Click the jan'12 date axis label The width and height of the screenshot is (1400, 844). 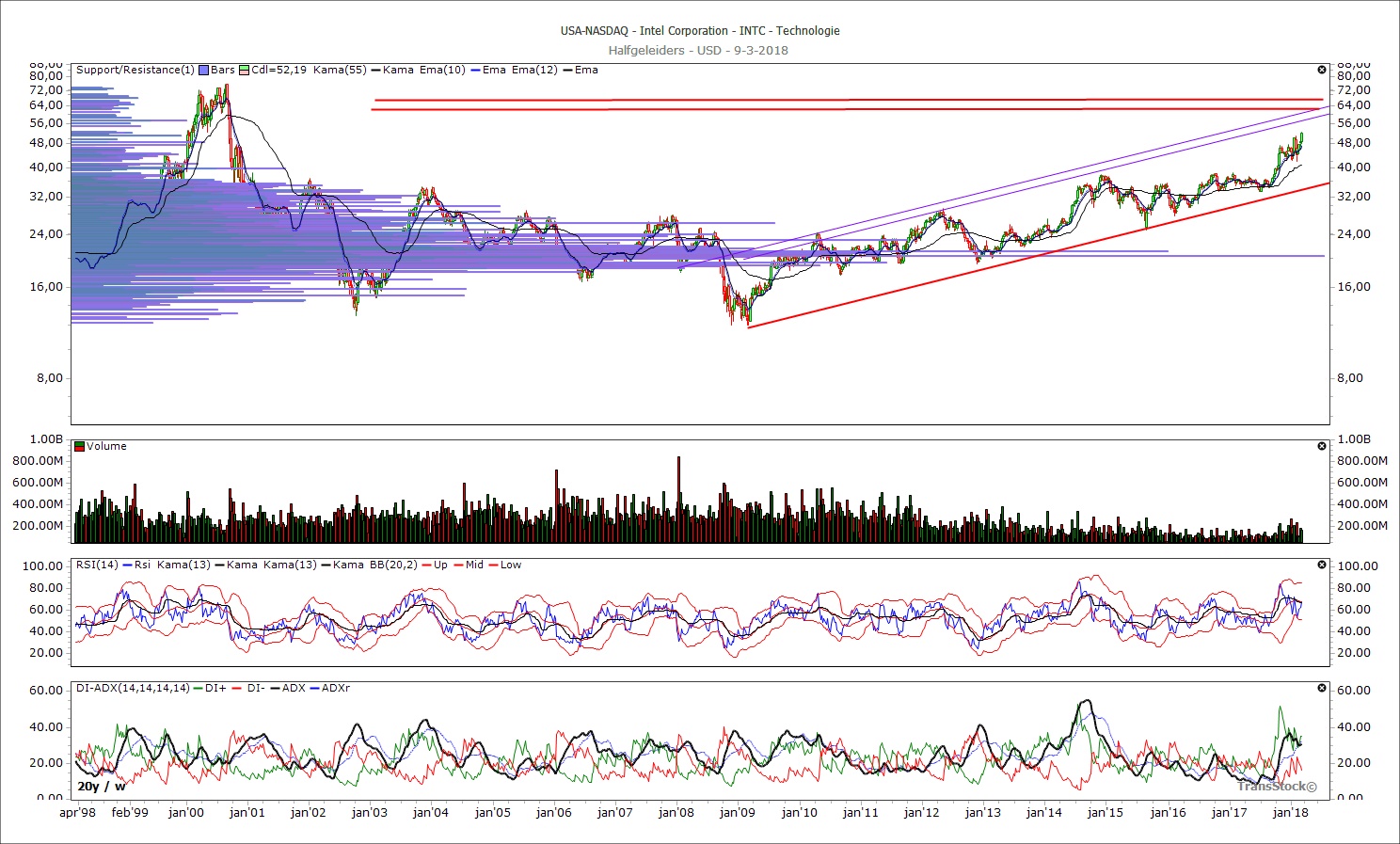921,812
